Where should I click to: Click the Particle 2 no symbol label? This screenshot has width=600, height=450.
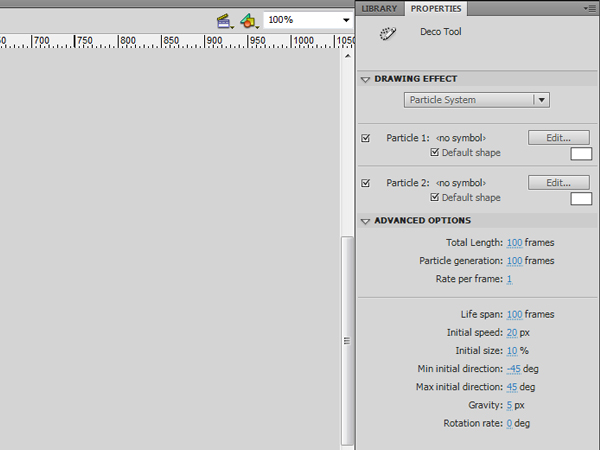coord(461,183)
